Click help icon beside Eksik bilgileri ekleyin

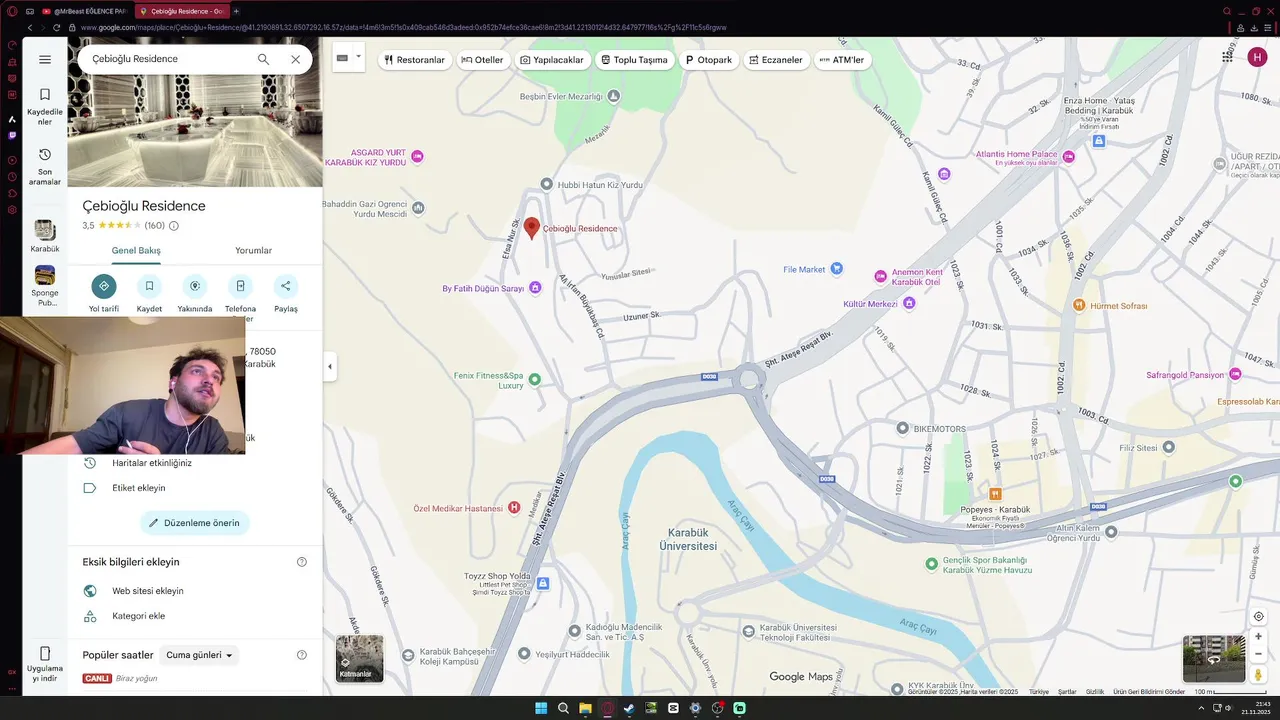point(302,562)
